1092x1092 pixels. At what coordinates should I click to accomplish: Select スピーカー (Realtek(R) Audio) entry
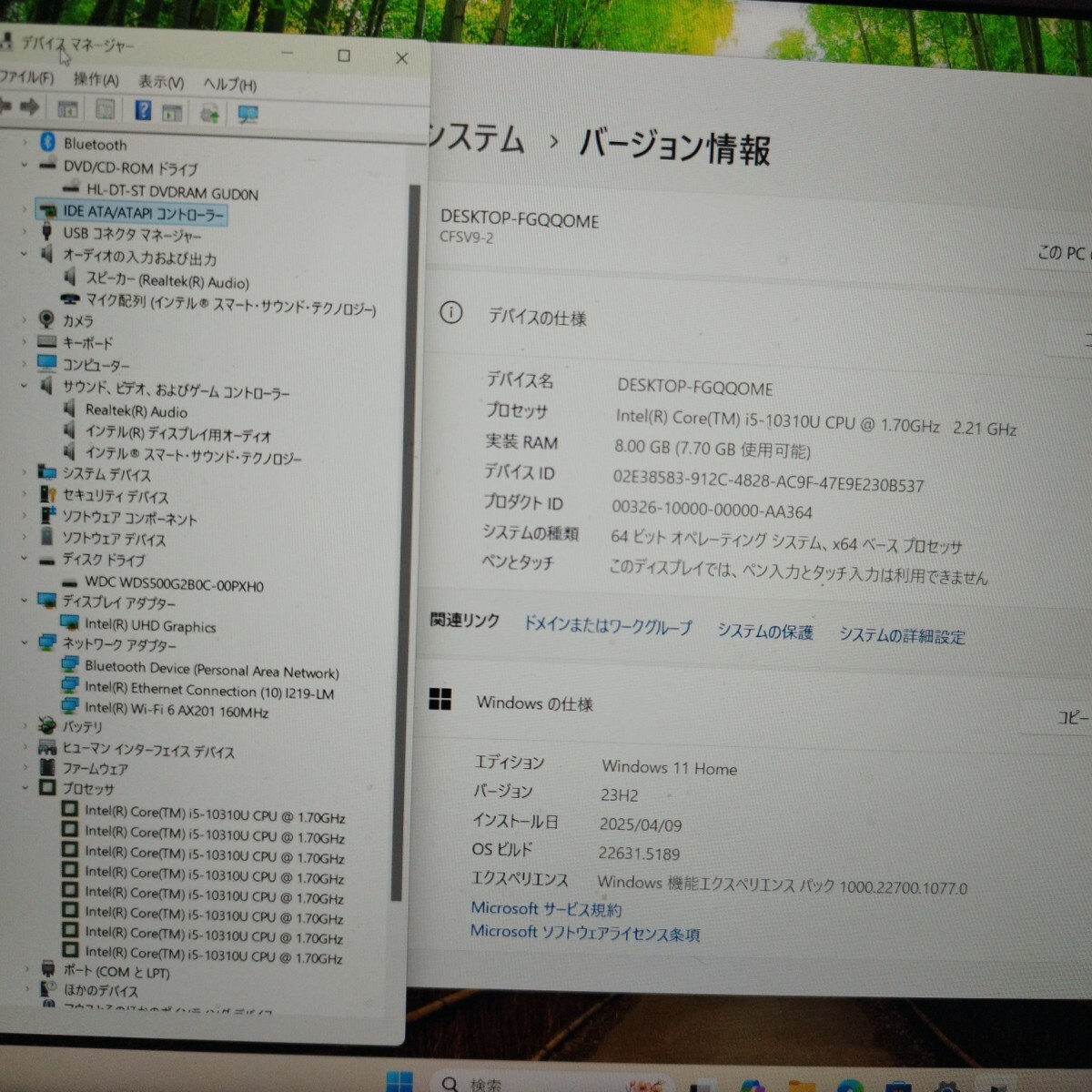[167, 280]
